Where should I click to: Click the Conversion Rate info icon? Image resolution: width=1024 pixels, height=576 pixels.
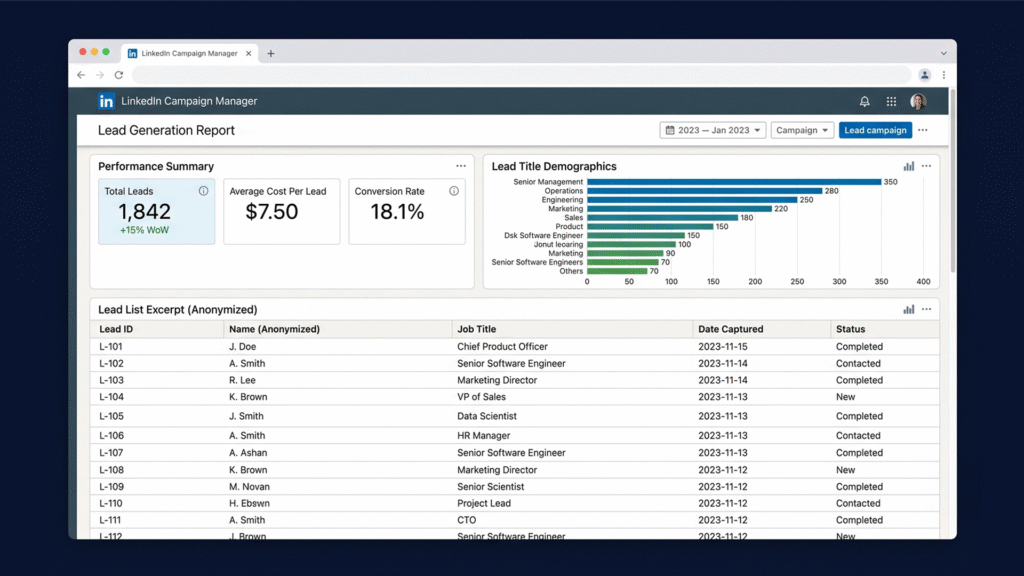click(454, 191)
